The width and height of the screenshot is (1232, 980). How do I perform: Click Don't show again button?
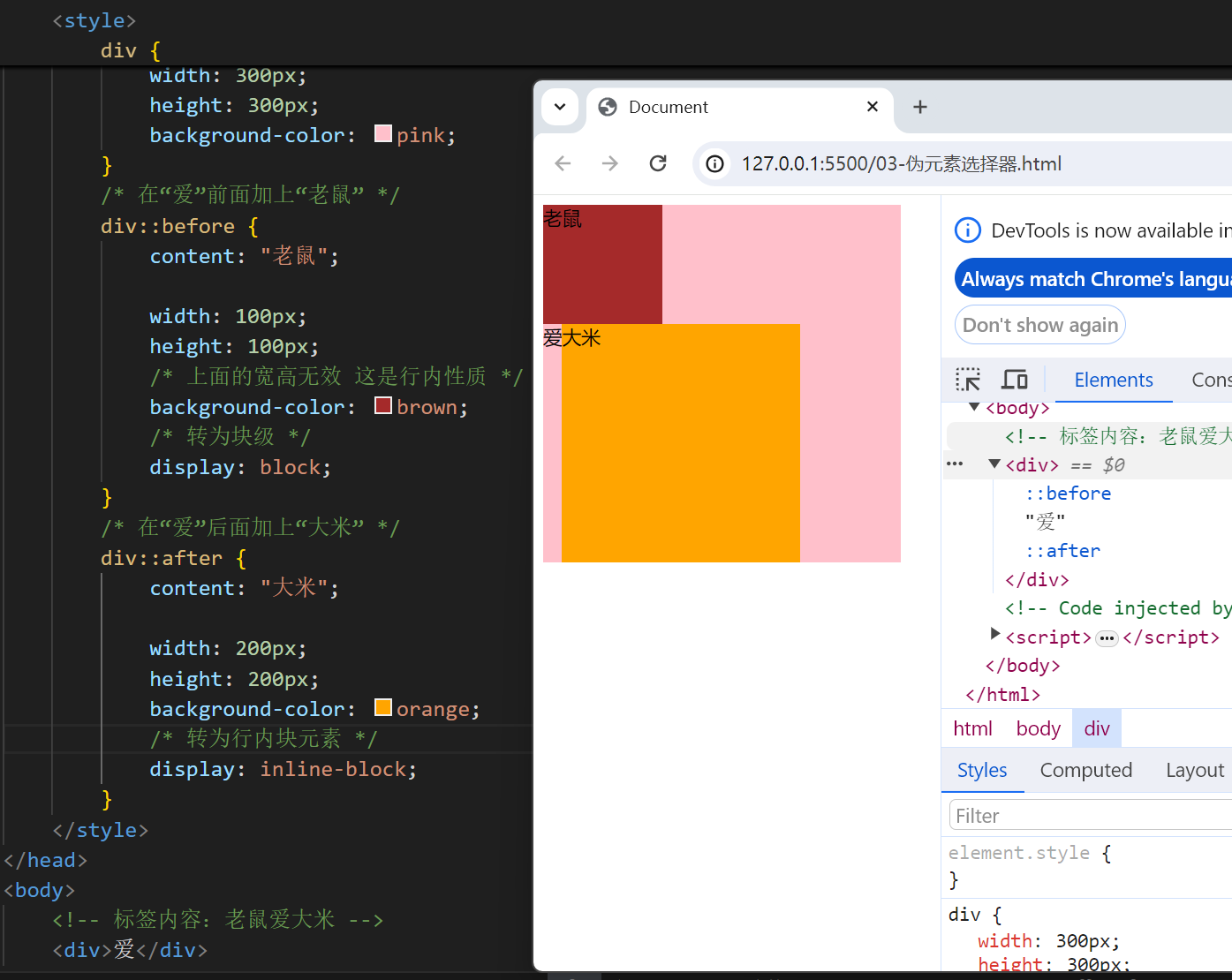click(x=1040, y=325)
